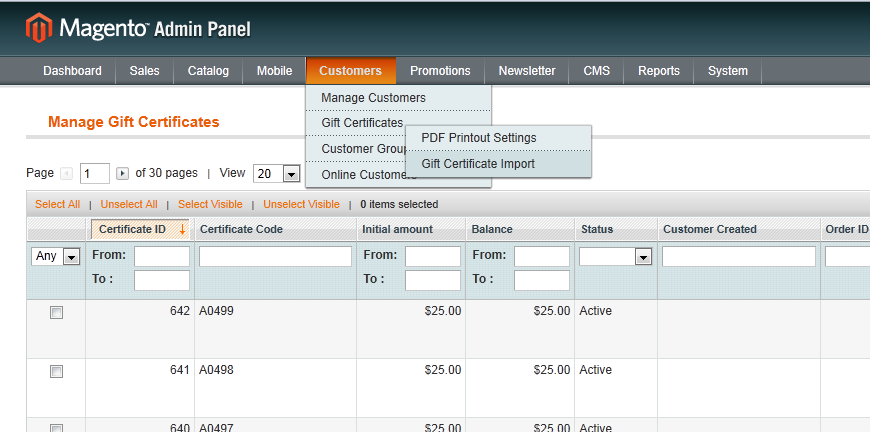This screenshot has width=870, height=432.
Task: Check the row for certificate 640
Action: click(56, 428)
